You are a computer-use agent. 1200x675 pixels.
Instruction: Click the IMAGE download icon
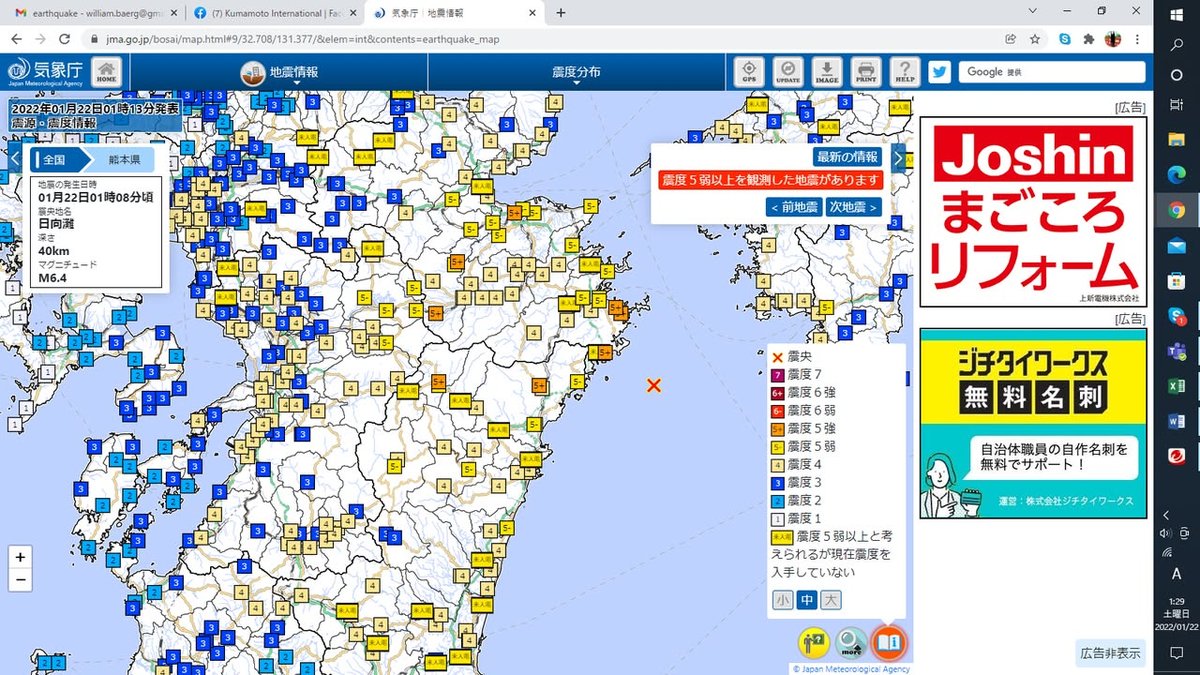tap(827, 72)
